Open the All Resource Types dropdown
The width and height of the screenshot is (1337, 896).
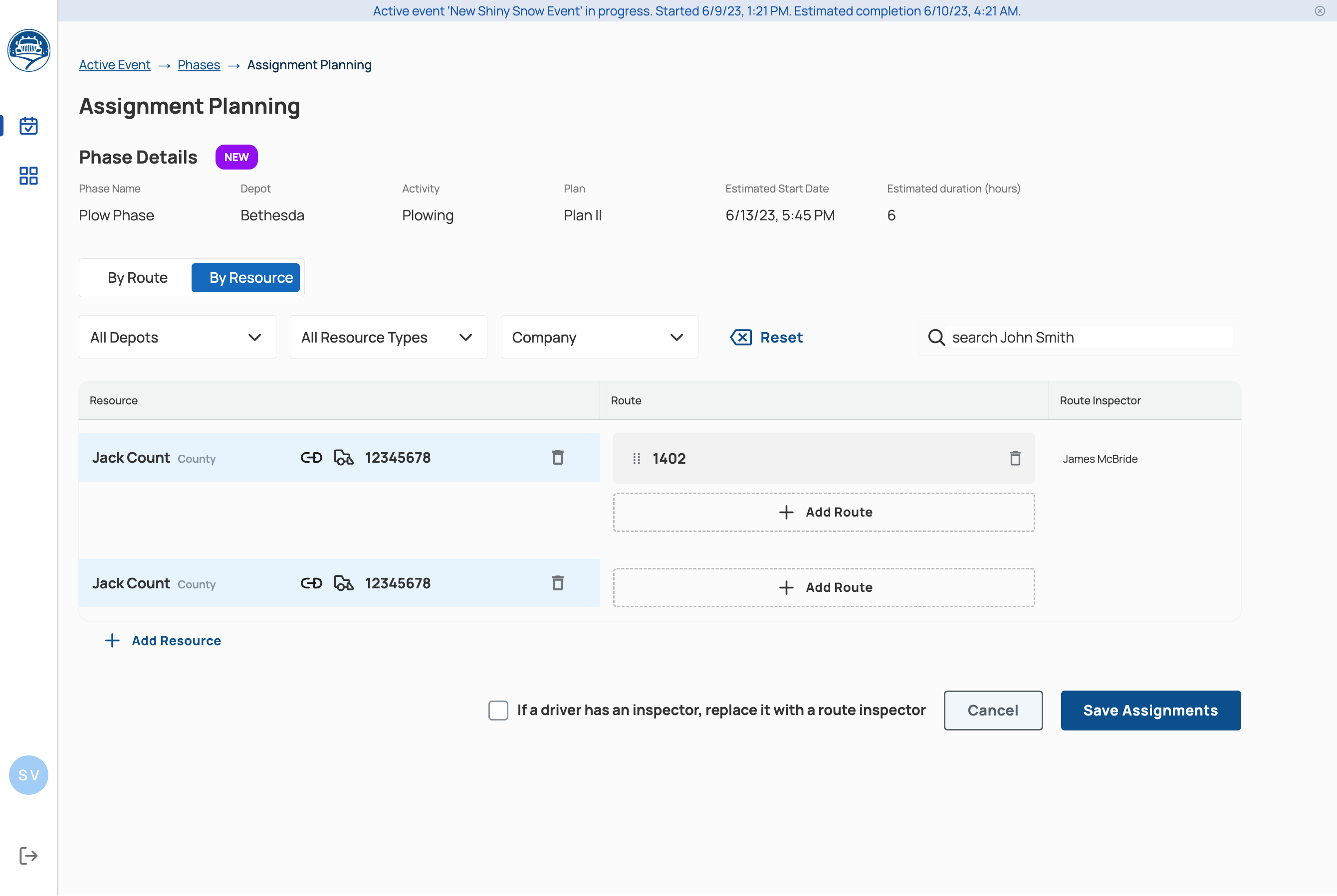click(x=388, y=337)
